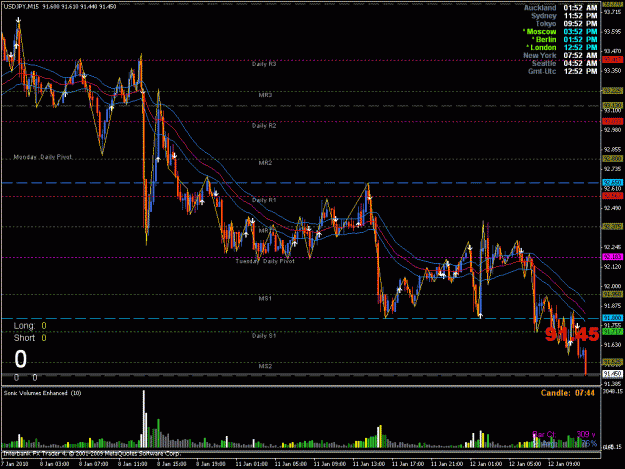Screen dimensions: 625x469
Task: Click the Candle: 07:44 countdown timer
Action: (568, 393)
